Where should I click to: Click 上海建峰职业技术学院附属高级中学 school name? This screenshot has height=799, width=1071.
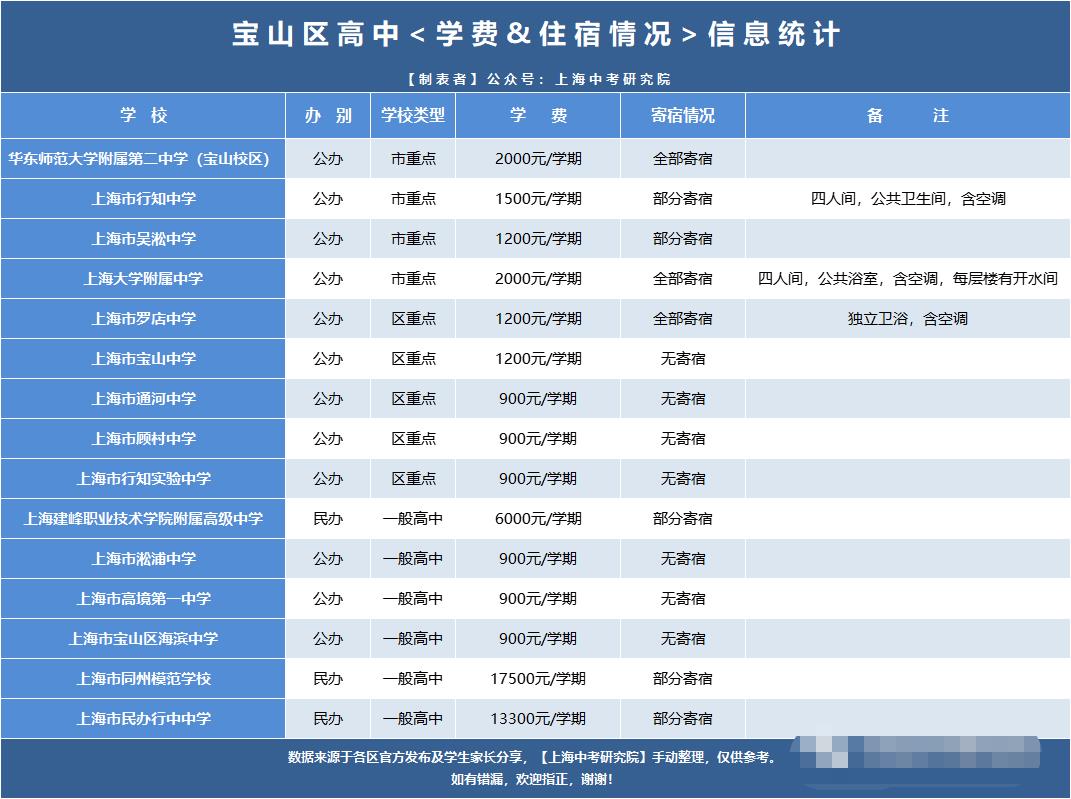pyautogui.click(x=143, y=518)
